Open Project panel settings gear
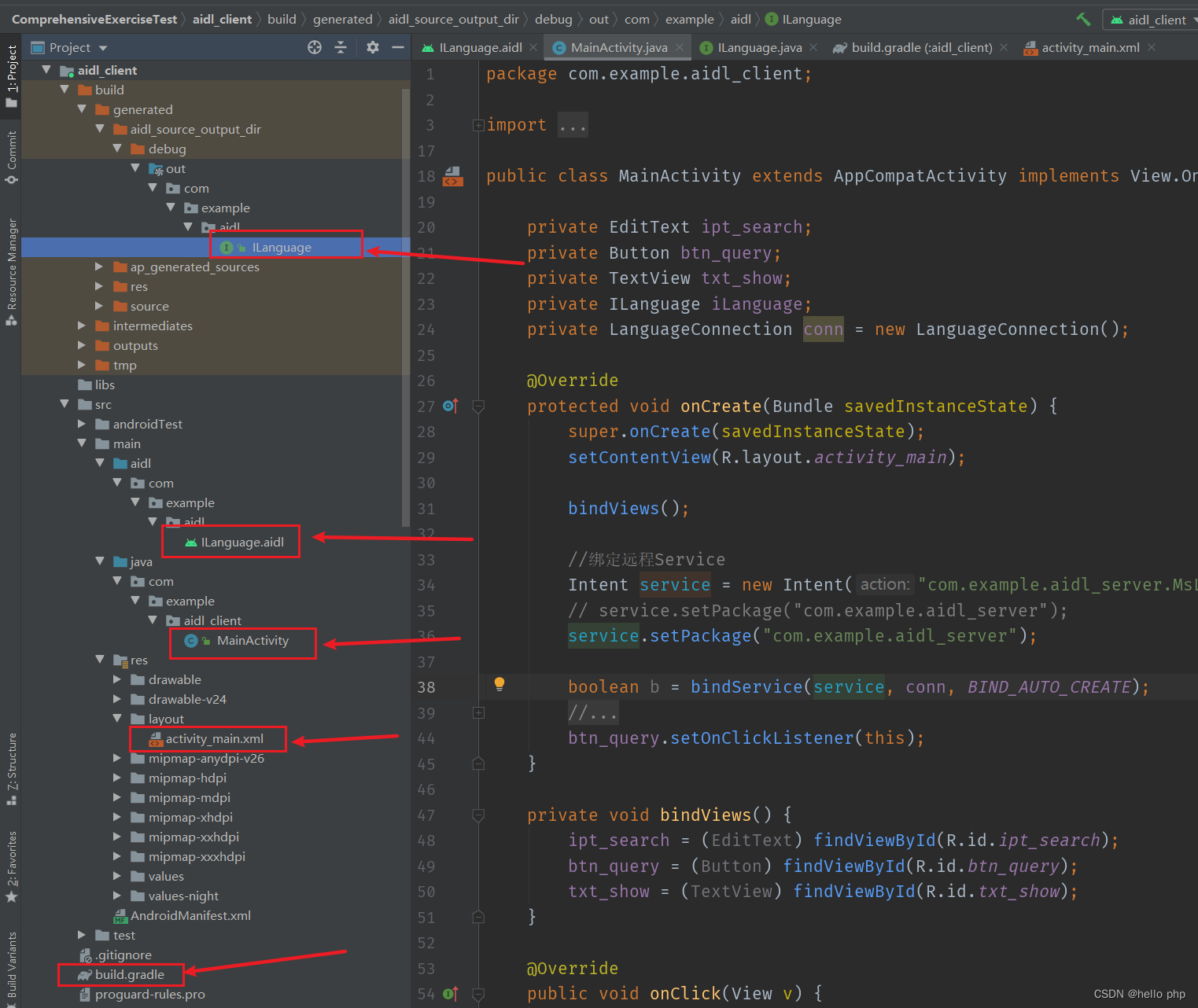This screenshot has width=1198, height=1008. [373, 47]
